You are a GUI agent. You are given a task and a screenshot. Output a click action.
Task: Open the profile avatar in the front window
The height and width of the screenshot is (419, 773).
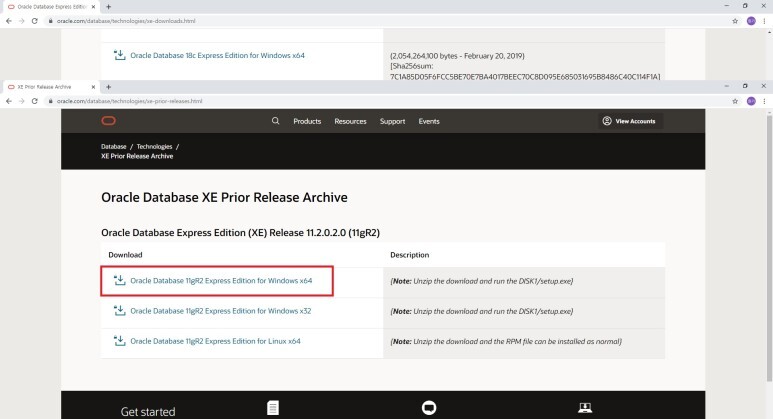[751, 101]
